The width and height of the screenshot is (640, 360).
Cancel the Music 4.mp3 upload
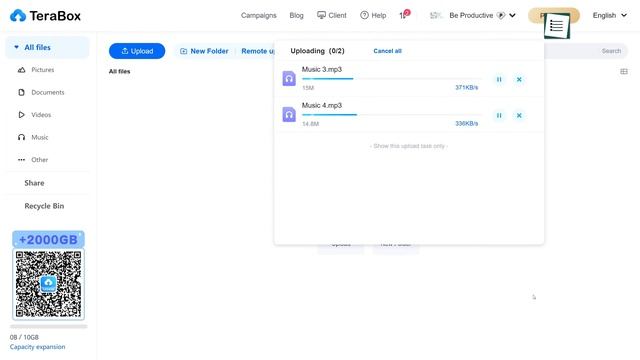519,116
